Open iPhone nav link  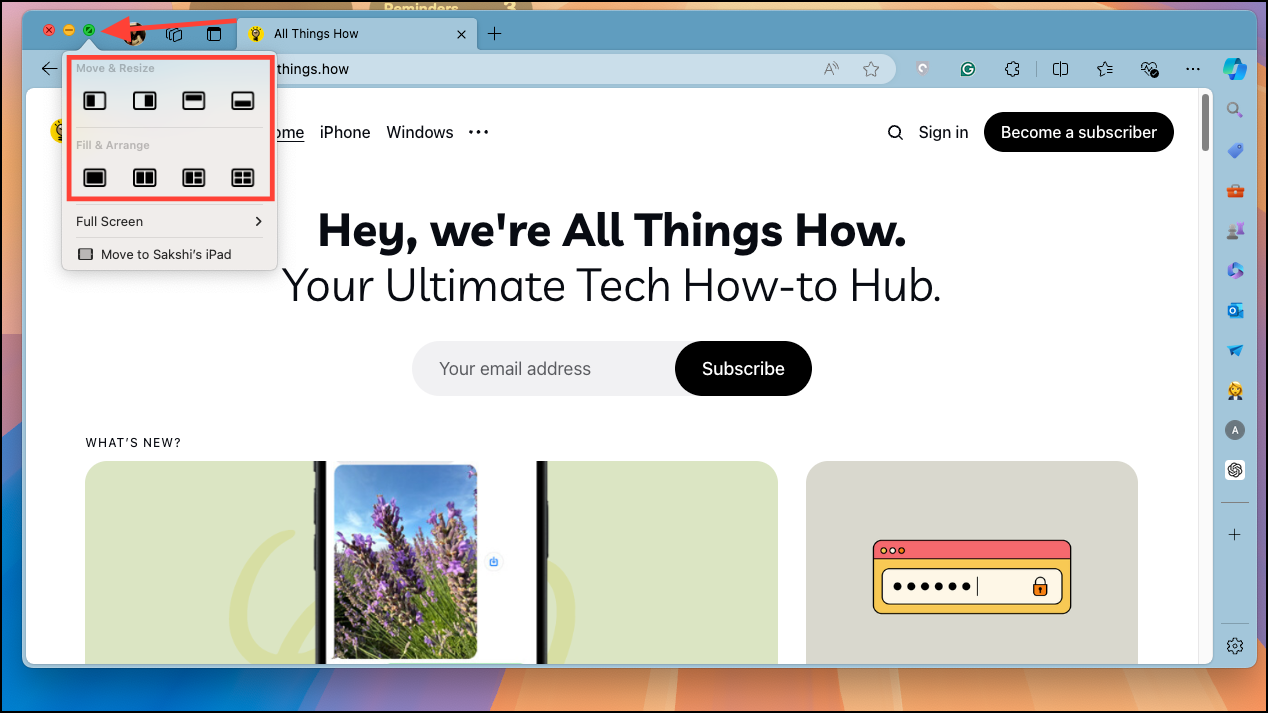click(x=345, y=132)
